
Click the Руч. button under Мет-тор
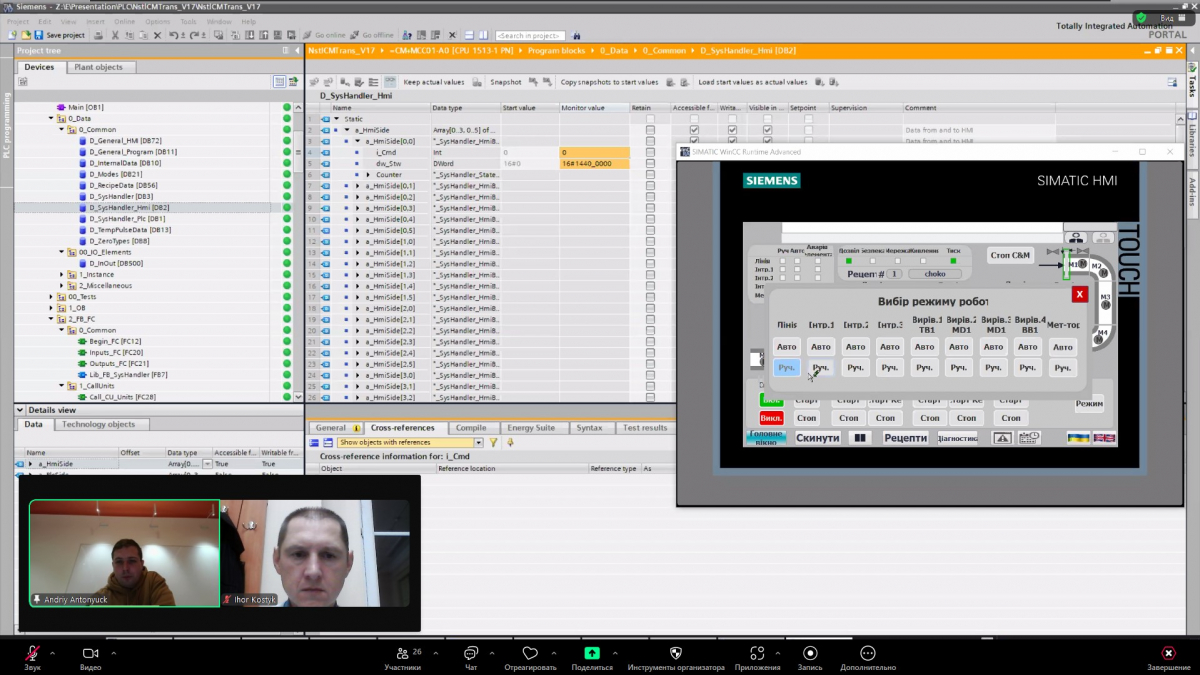pos(1062,368)
